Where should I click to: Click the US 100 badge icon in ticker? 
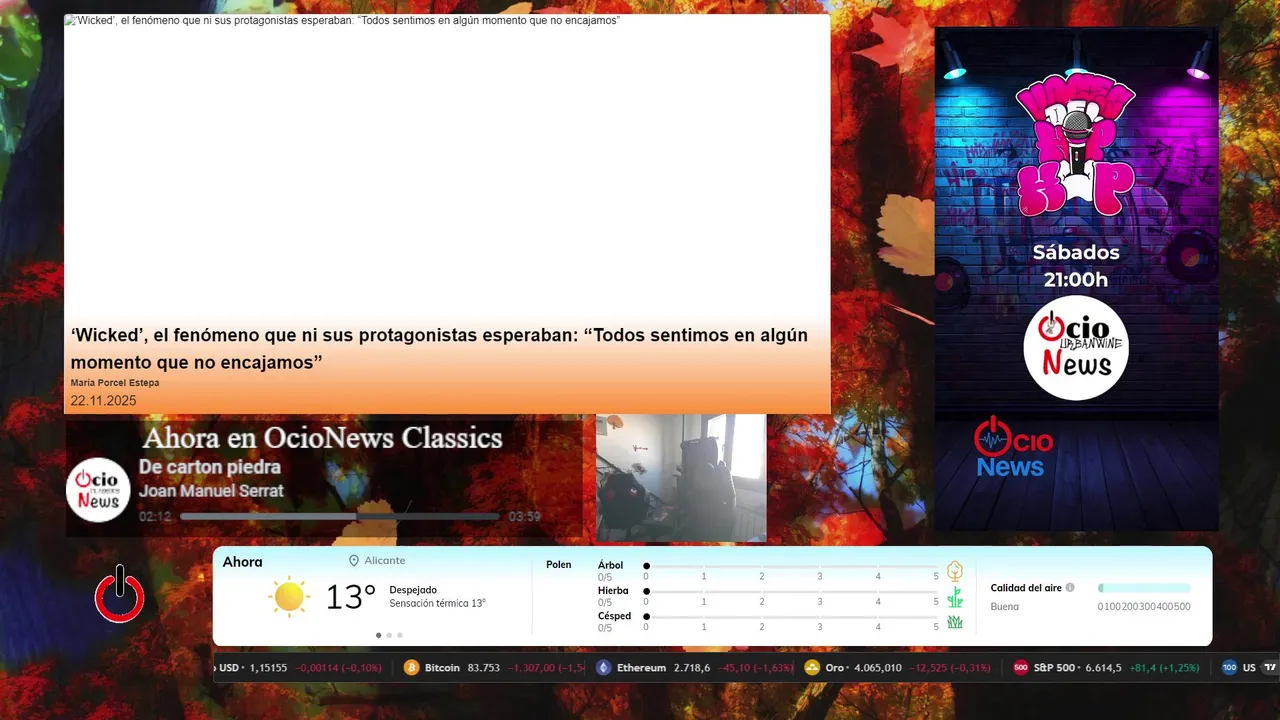tap(1229, 668)
